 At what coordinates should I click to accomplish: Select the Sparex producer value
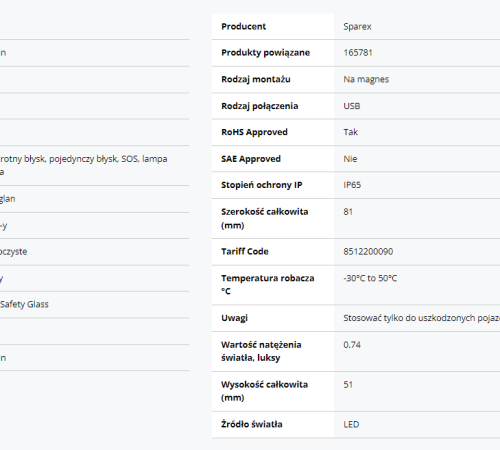tap(357, 27)
